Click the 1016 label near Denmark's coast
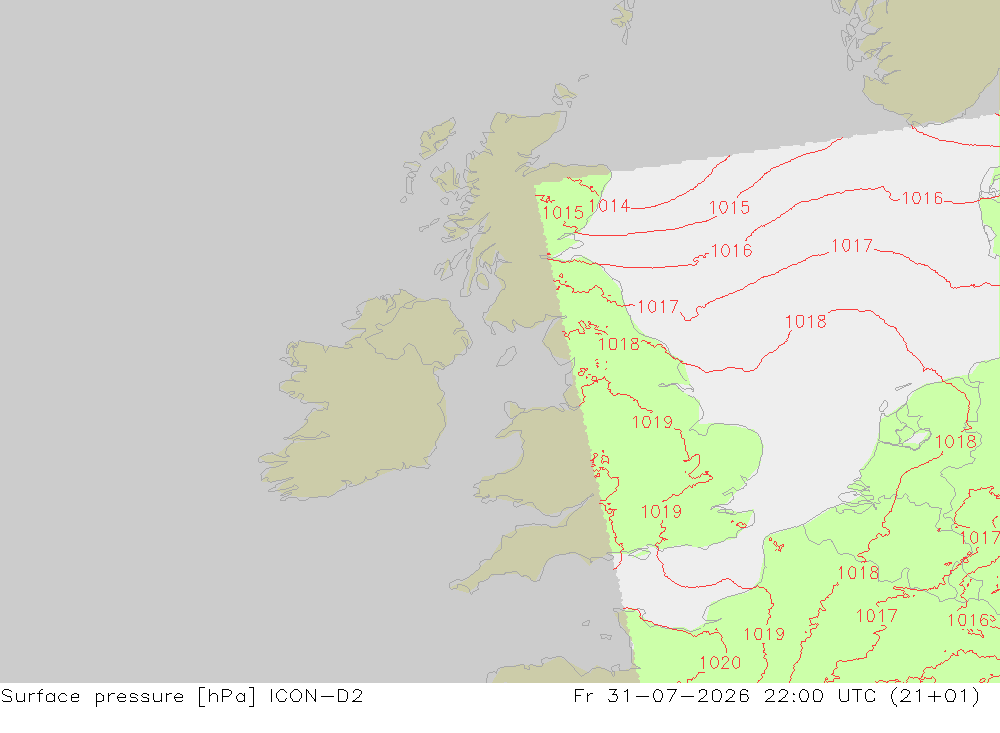This screenshot has width=1000, height=733. 922,198
